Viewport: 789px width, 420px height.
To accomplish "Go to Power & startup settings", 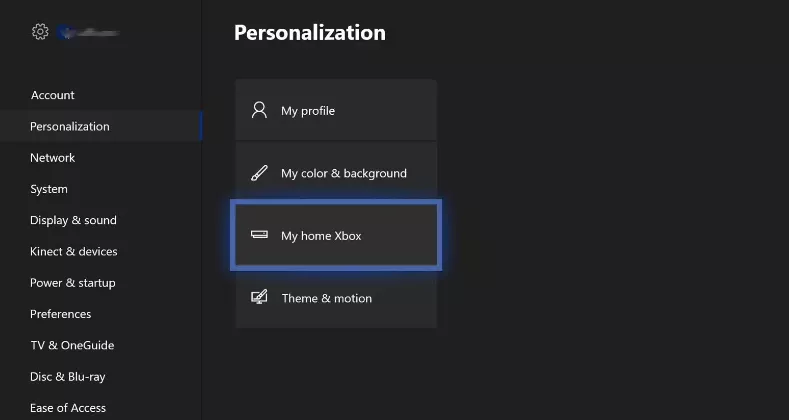I will [72, 283].
